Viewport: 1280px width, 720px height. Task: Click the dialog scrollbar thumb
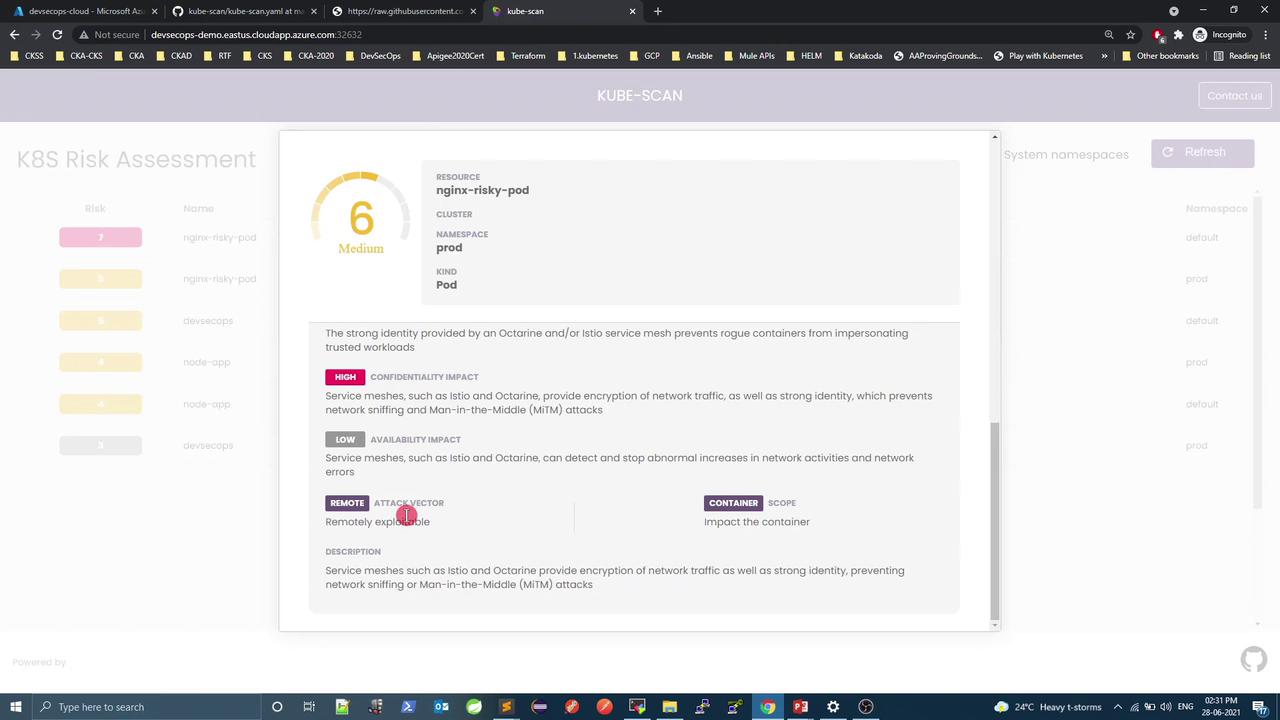click(994, 520)
